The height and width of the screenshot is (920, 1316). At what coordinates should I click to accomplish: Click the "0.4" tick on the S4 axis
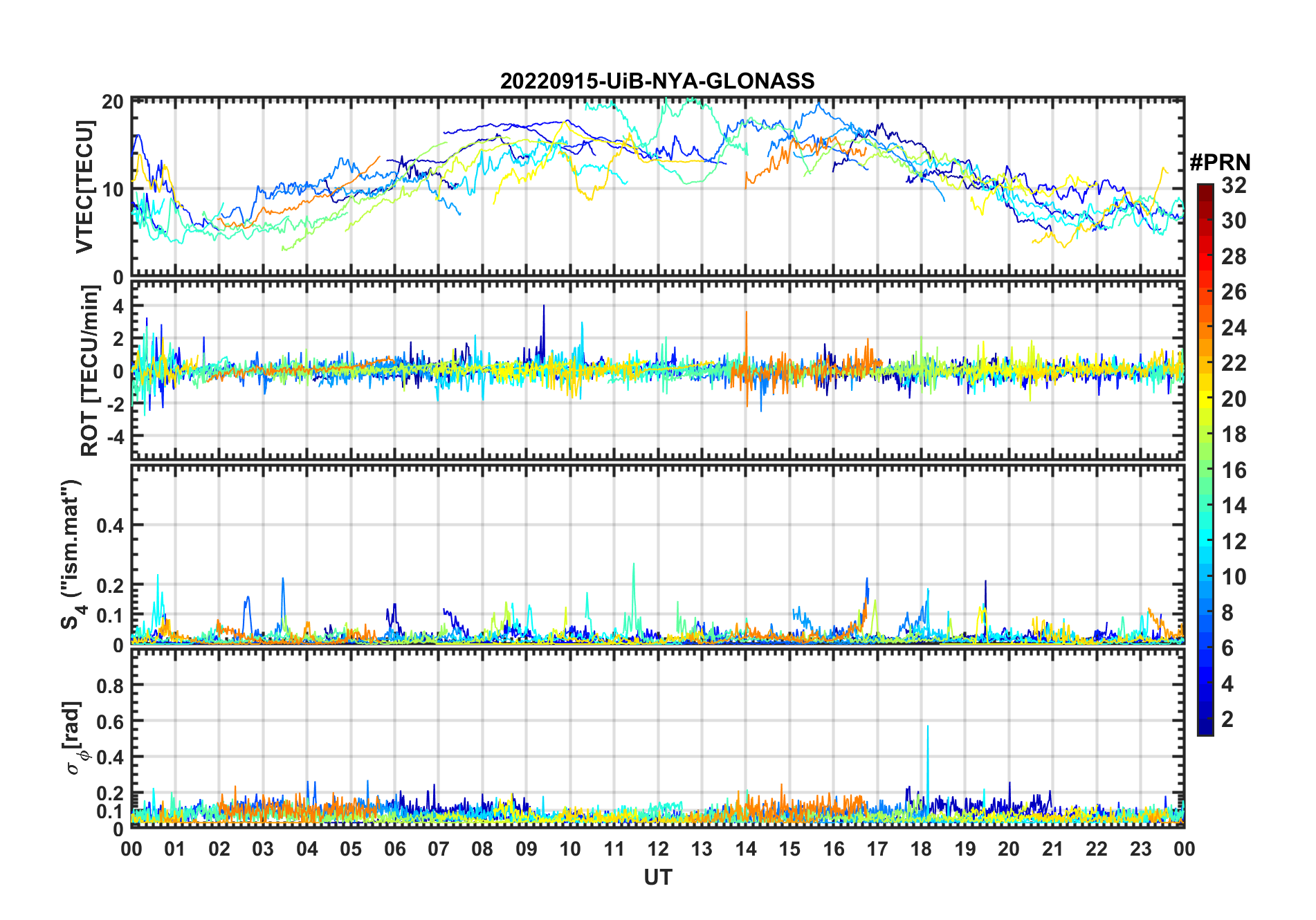110,525
